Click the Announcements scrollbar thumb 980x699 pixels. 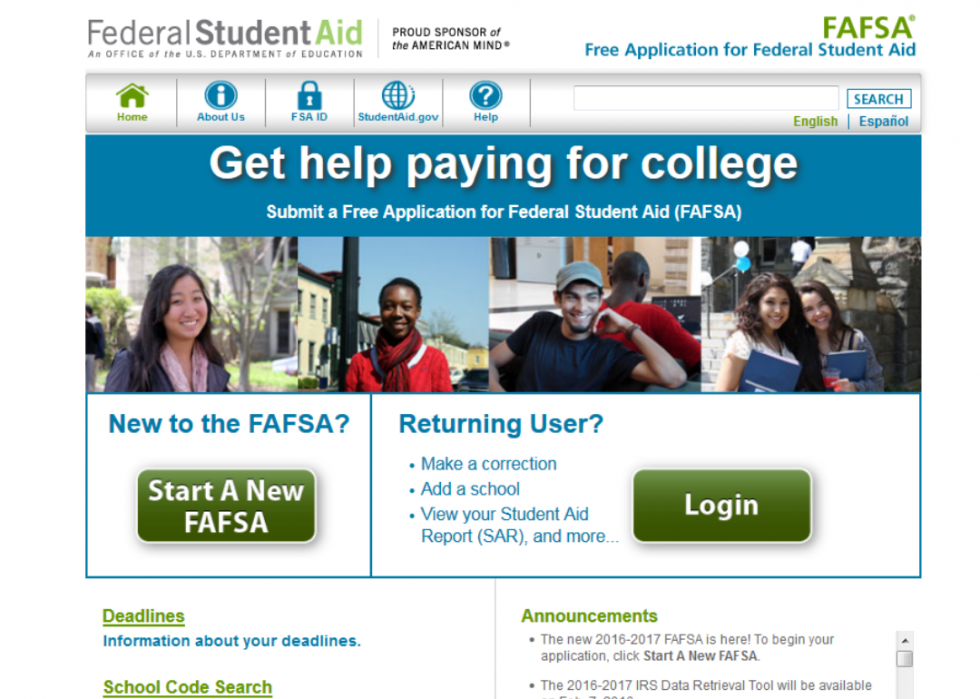(904, 659)
